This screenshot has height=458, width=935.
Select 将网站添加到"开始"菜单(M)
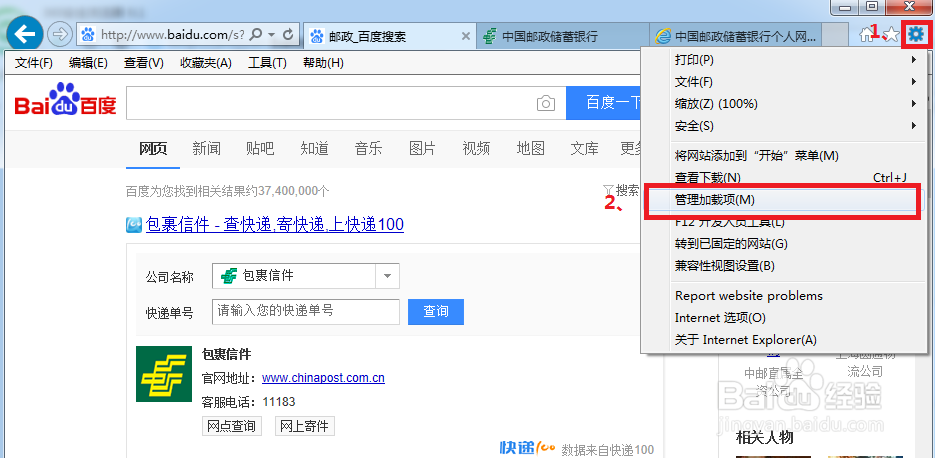click(784, 156)
